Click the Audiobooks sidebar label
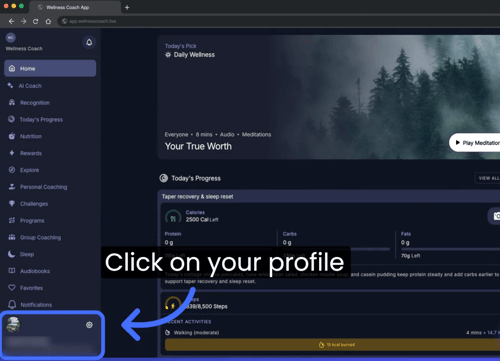Image resolution: width=500 pixels, height=361 pixels. point(35,271)
